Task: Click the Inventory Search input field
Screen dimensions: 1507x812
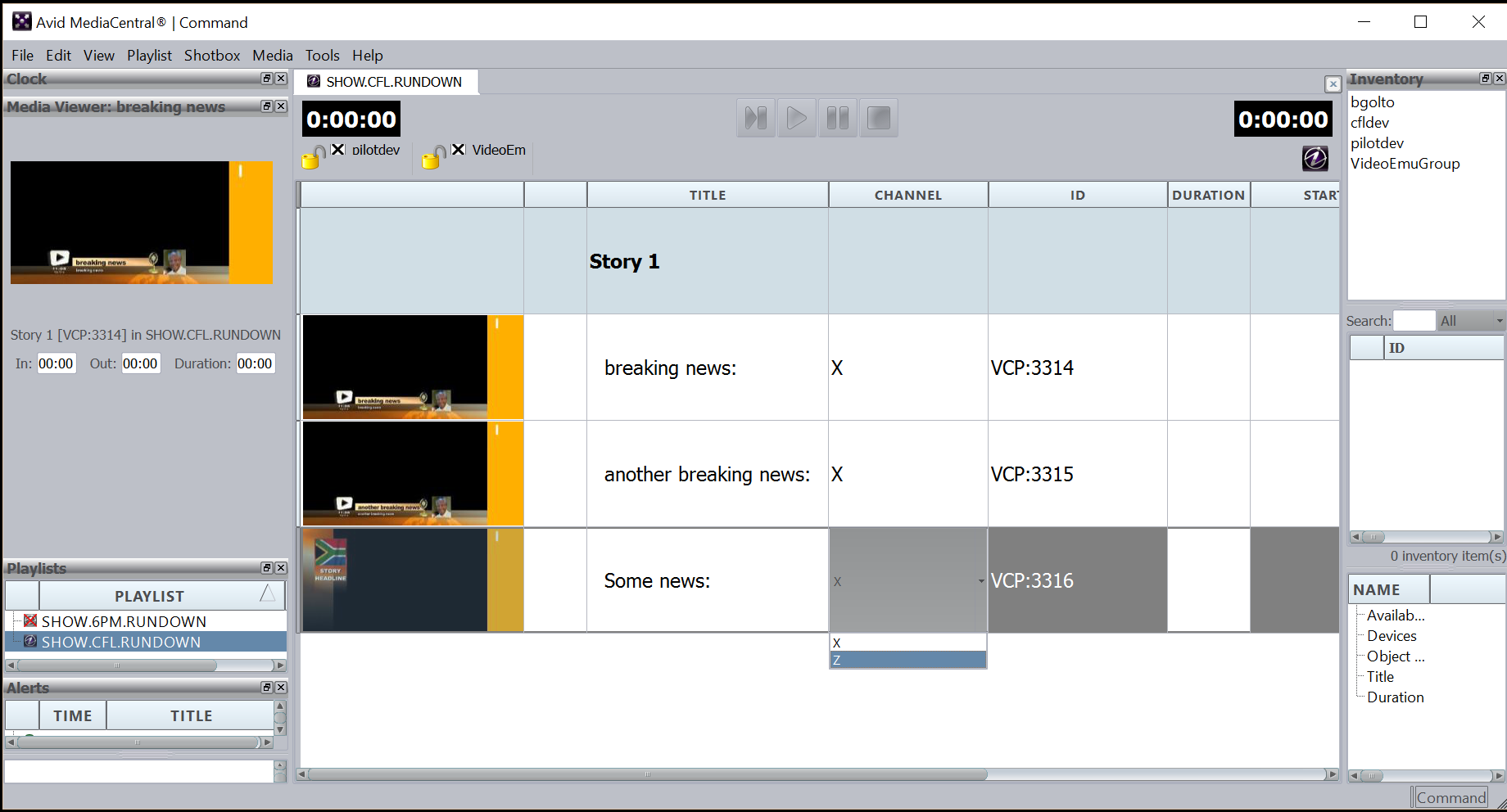Action: coord(1414,321)
